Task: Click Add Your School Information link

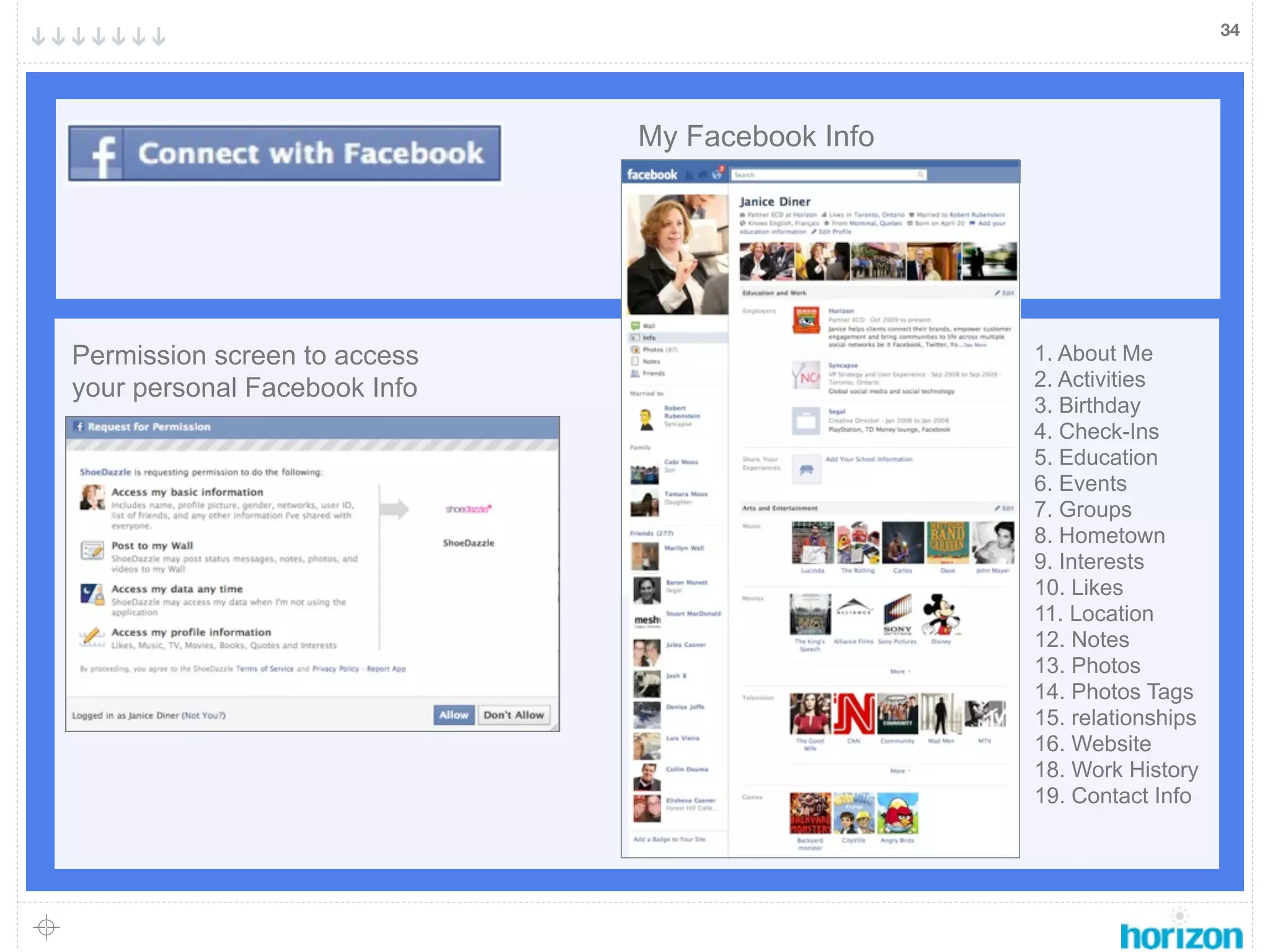Action: [869, 459]
